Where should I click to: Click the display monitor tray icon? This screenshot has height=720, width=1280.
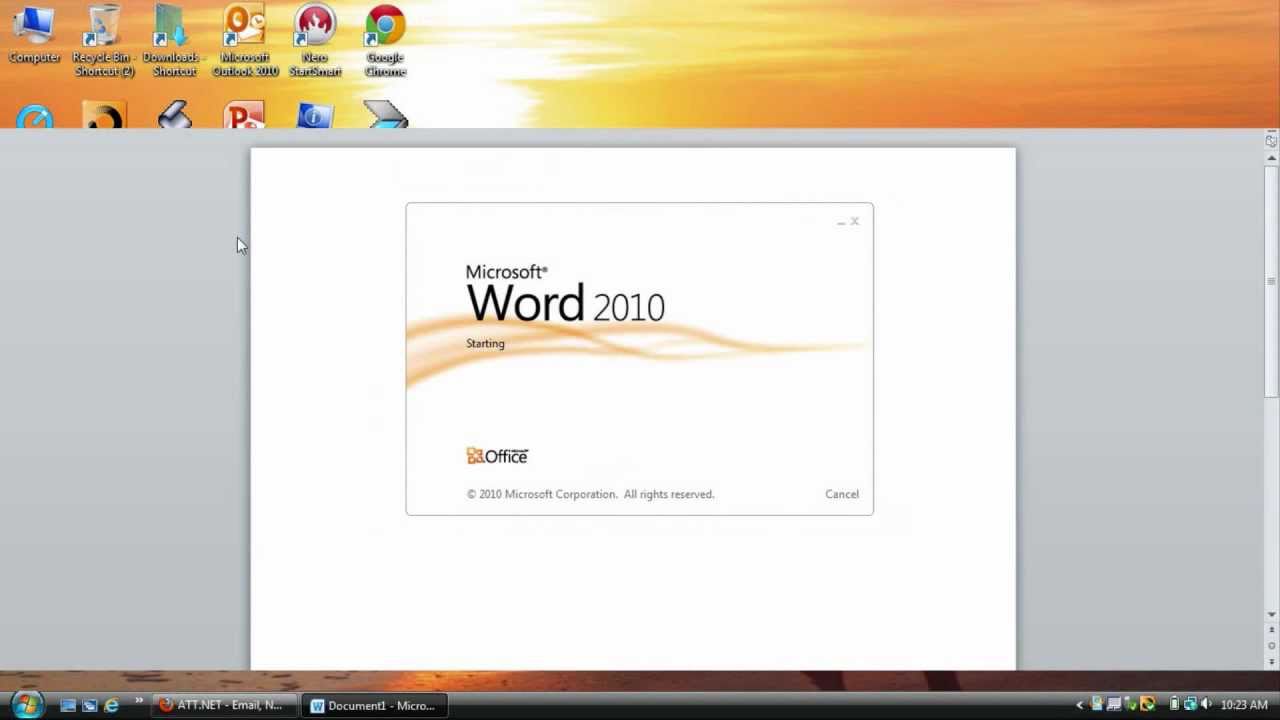click(x=1114, y=704)
